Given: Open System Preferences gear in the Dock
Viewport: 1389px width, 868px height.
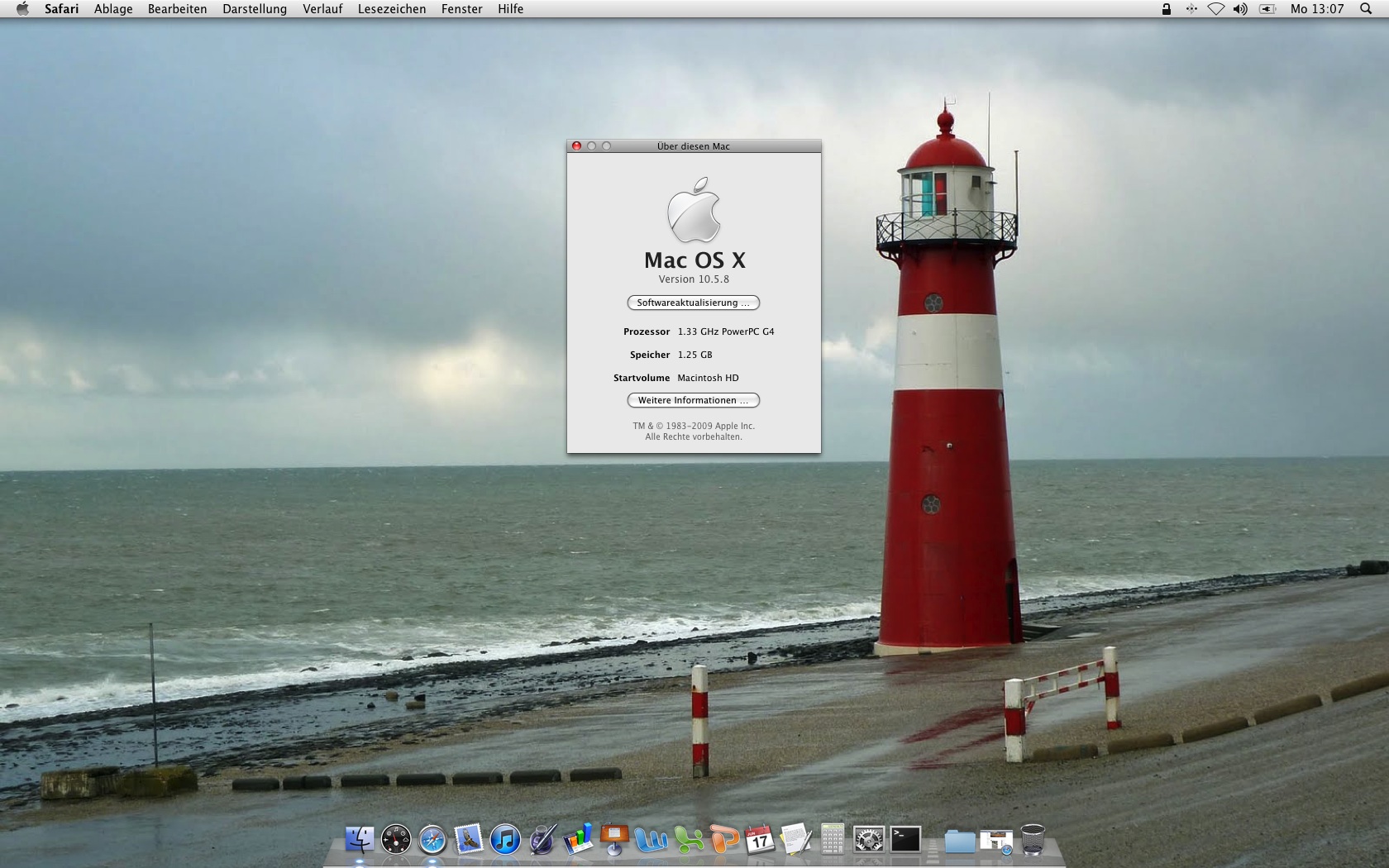Looking at the screenshot, I should (869, 840).
